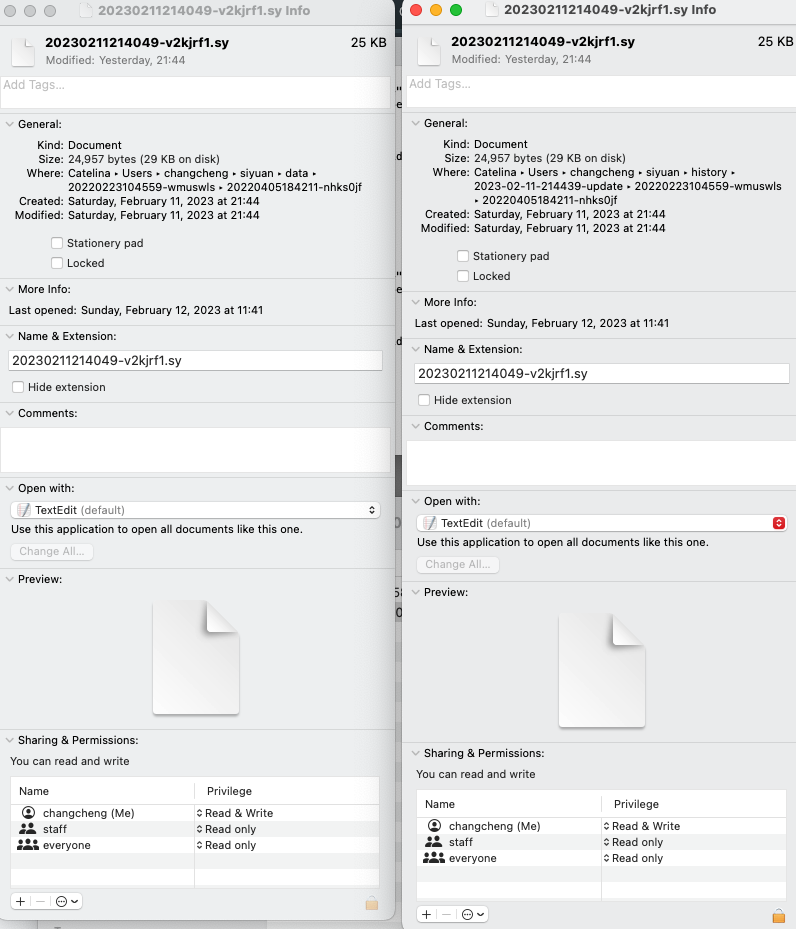Click everyone group icon in left window
The height and width of the screenshot is (929, 796).
[x=27, y=844]
